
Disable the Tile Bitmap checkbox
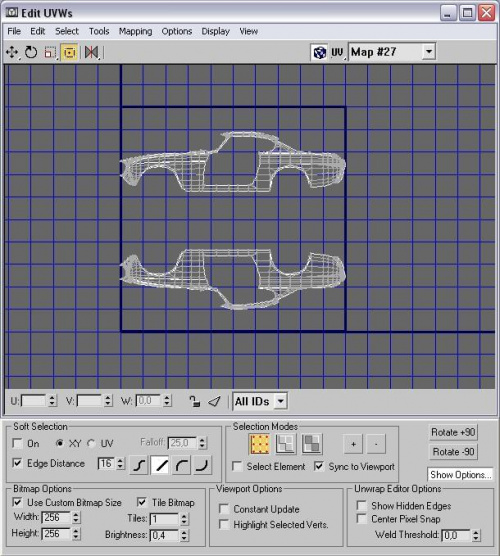(141, 502)
